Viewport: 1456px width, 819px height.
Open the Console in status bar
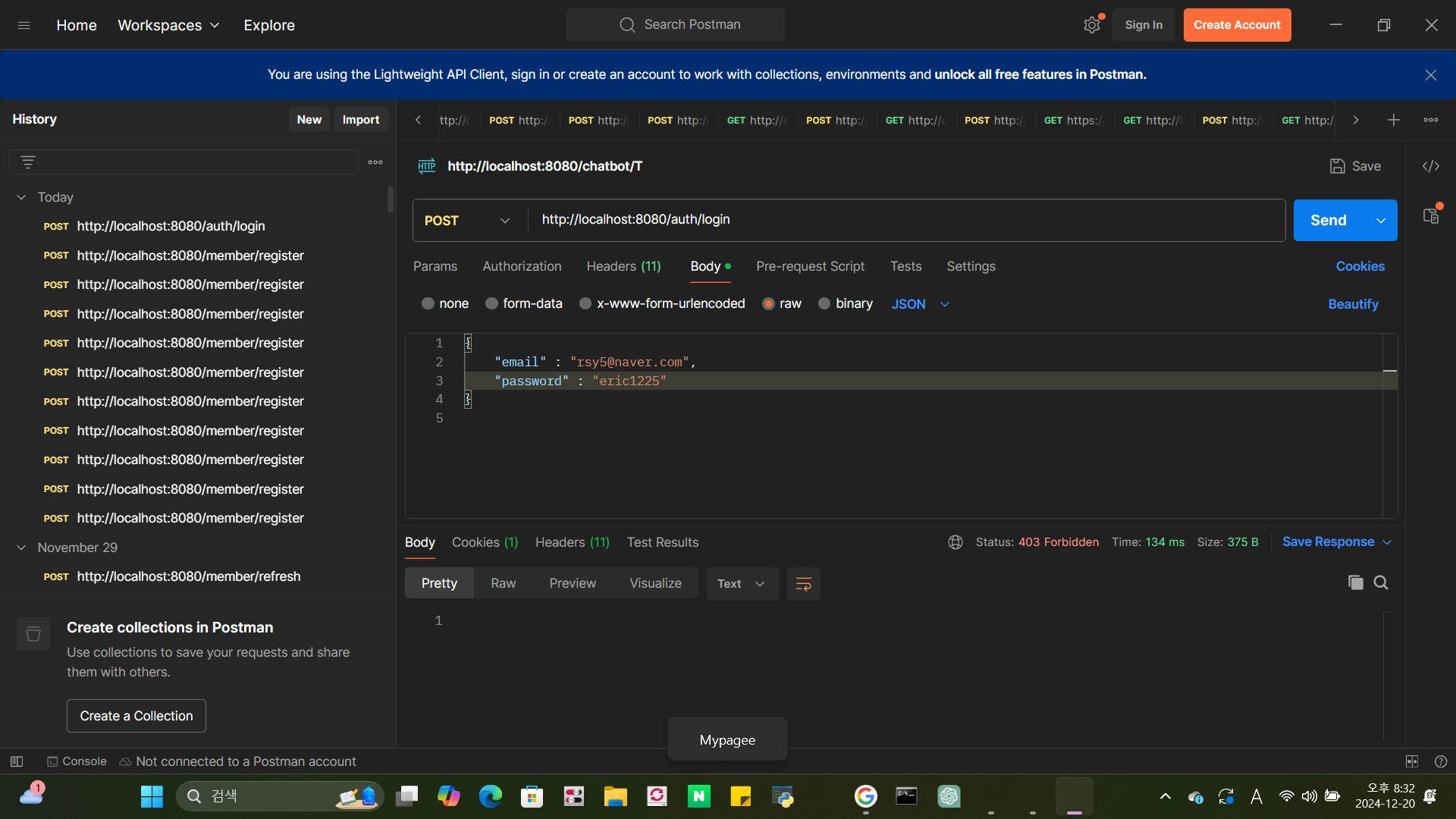(x=77, y=761)
